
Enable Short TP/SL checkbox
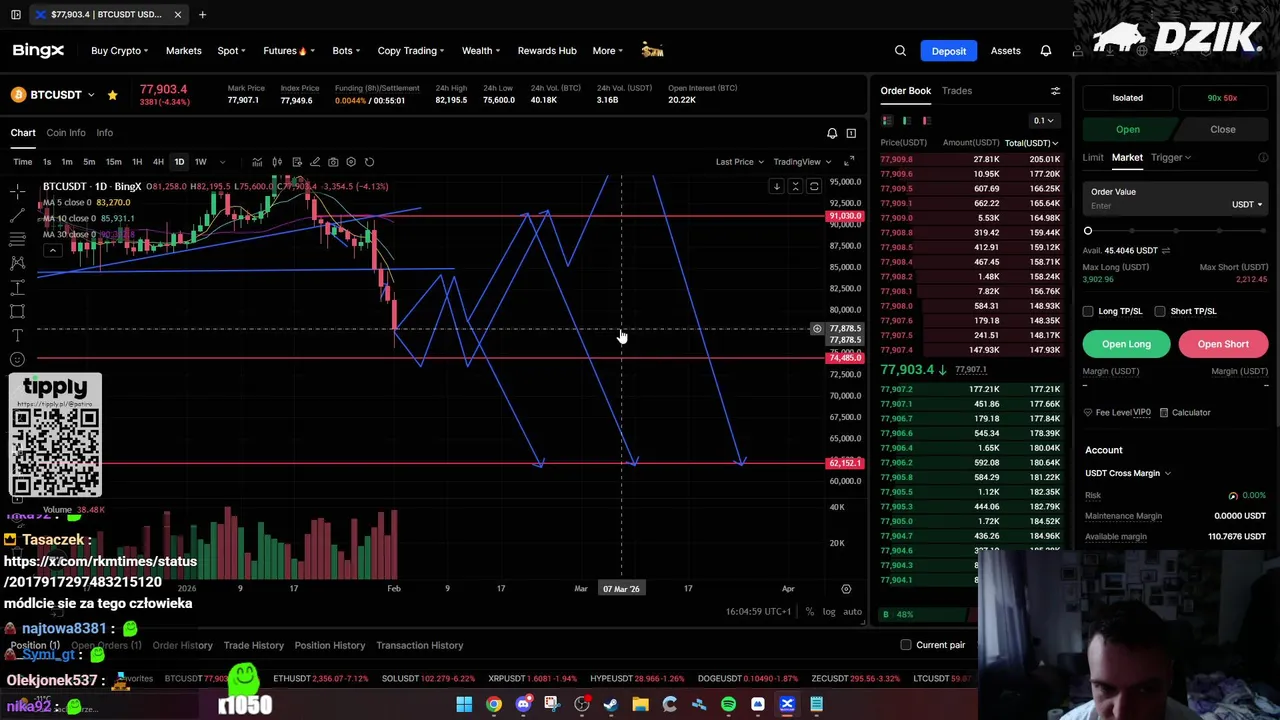[1160, 311]
